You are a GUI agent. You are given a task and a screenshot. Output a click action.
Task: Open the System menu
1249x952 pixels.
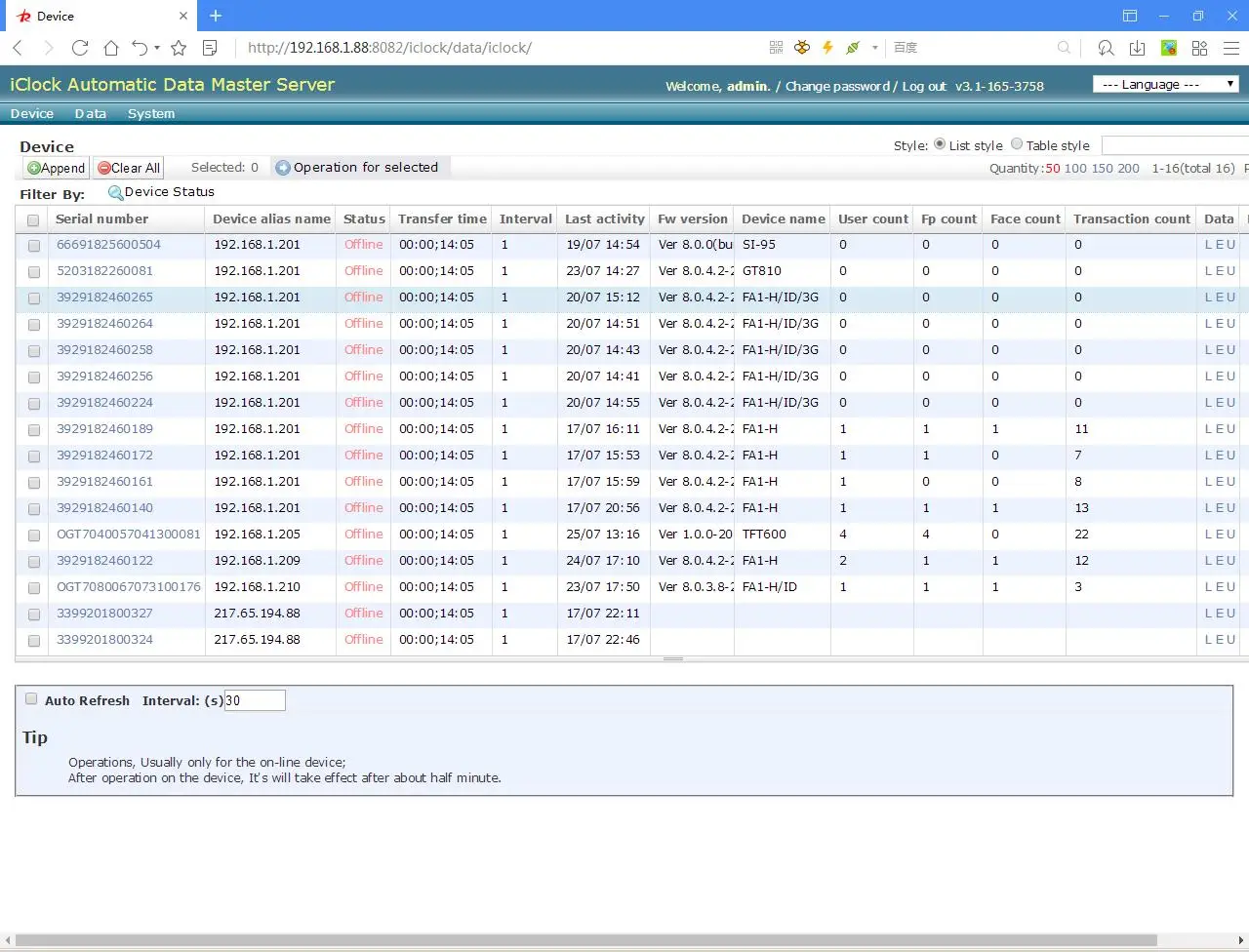pyautogui.click(x=151, y=114)
